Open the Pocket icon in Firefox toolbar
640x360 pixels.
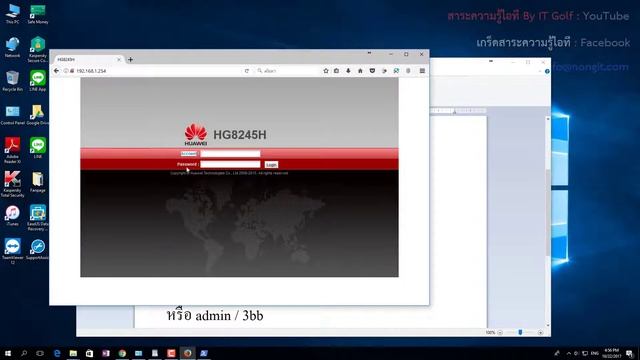tap(372, 71)
